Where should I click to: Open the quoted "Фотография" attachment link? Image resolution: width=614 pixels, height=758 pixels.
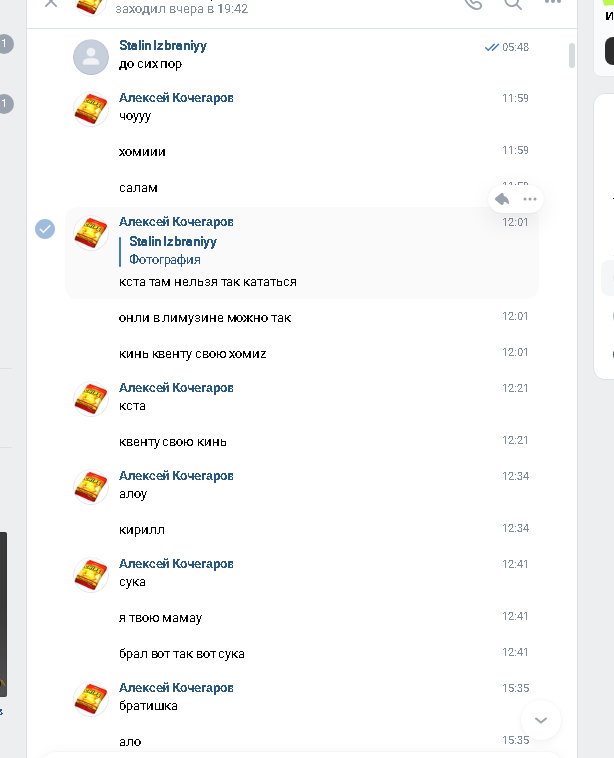click(165, 259)
